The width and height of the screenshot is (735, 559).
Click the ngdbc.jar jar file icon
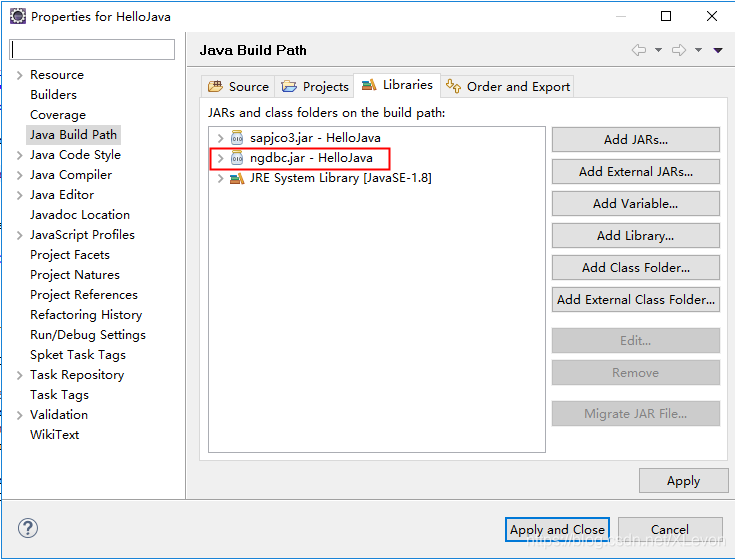(237, 158)
